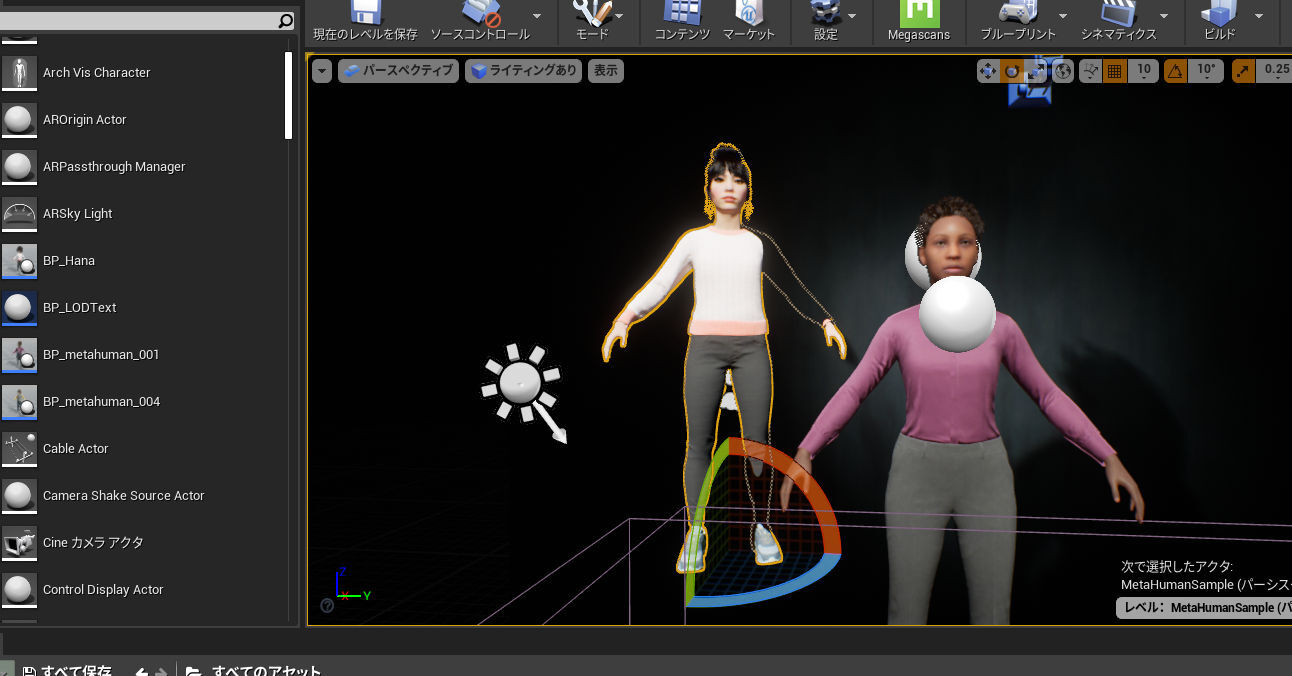This screenshot has width=1292, height=676.
Task: Click the Cinematics clapperboard icon
Action: pyautogui.click(x=1118, y=12)
